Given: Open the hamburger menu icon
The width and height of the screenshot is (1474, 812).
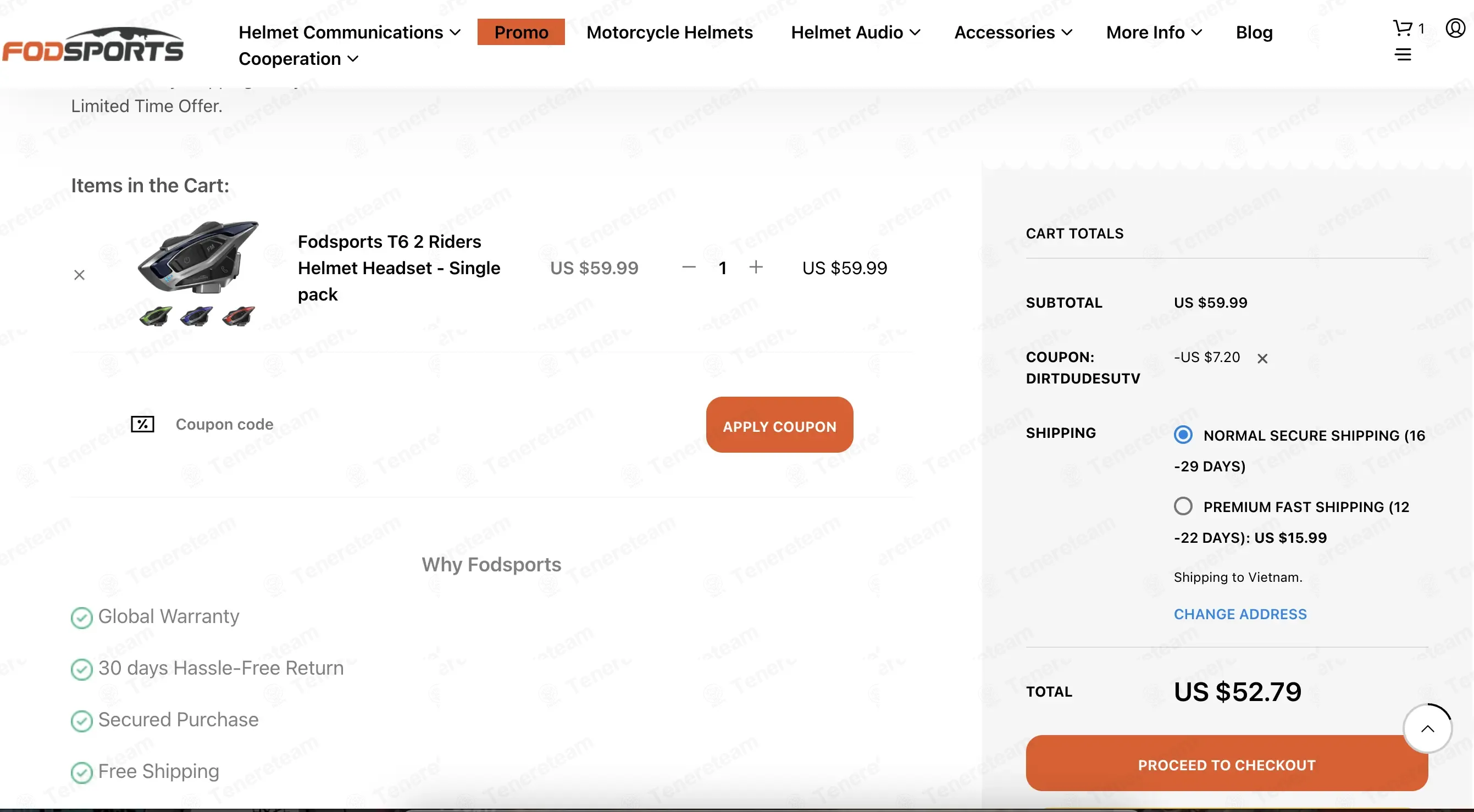Looking at the screenshot, I should [x=1403, y=55].
